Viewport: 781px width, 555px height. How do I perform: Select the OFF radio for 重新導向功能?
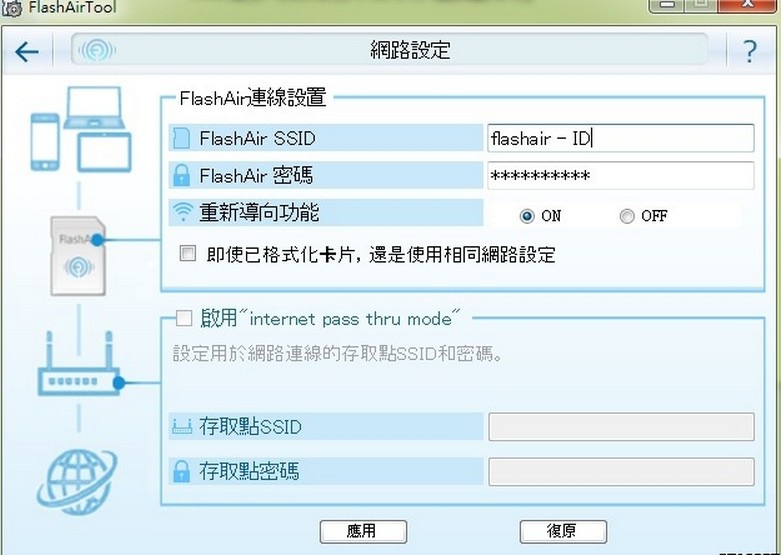[627, 216]
